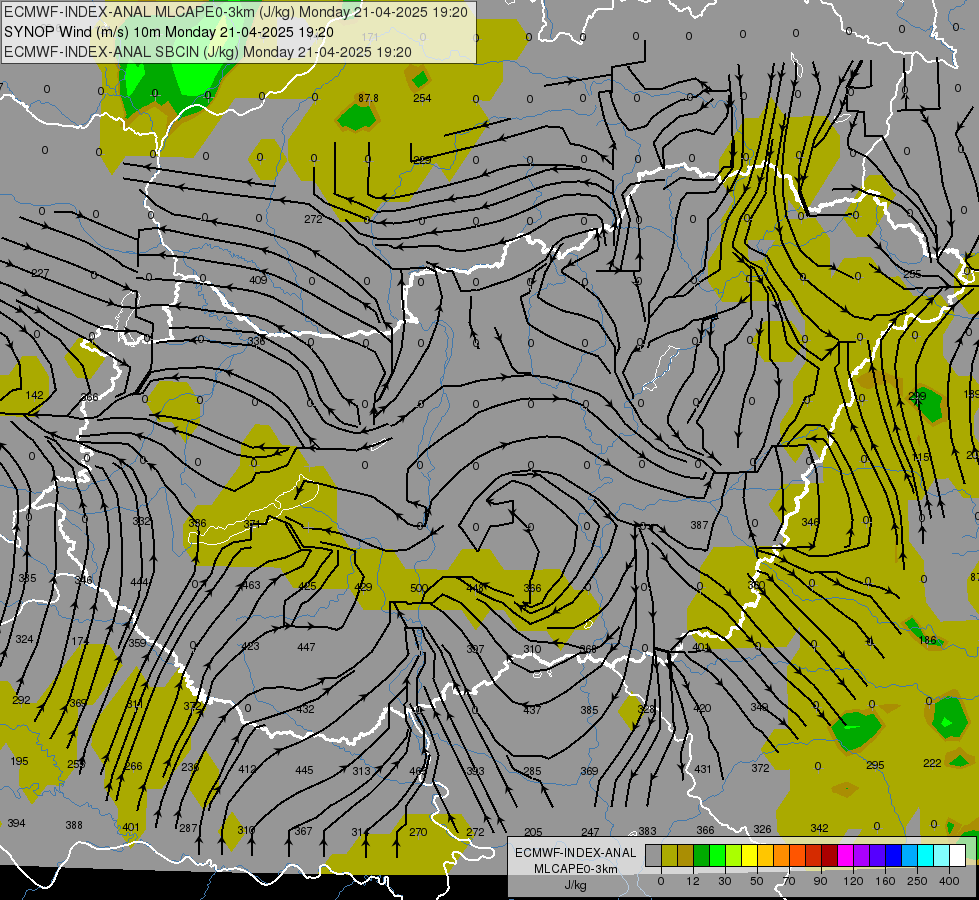Click the white legend swatch

[x=958, y=855]
